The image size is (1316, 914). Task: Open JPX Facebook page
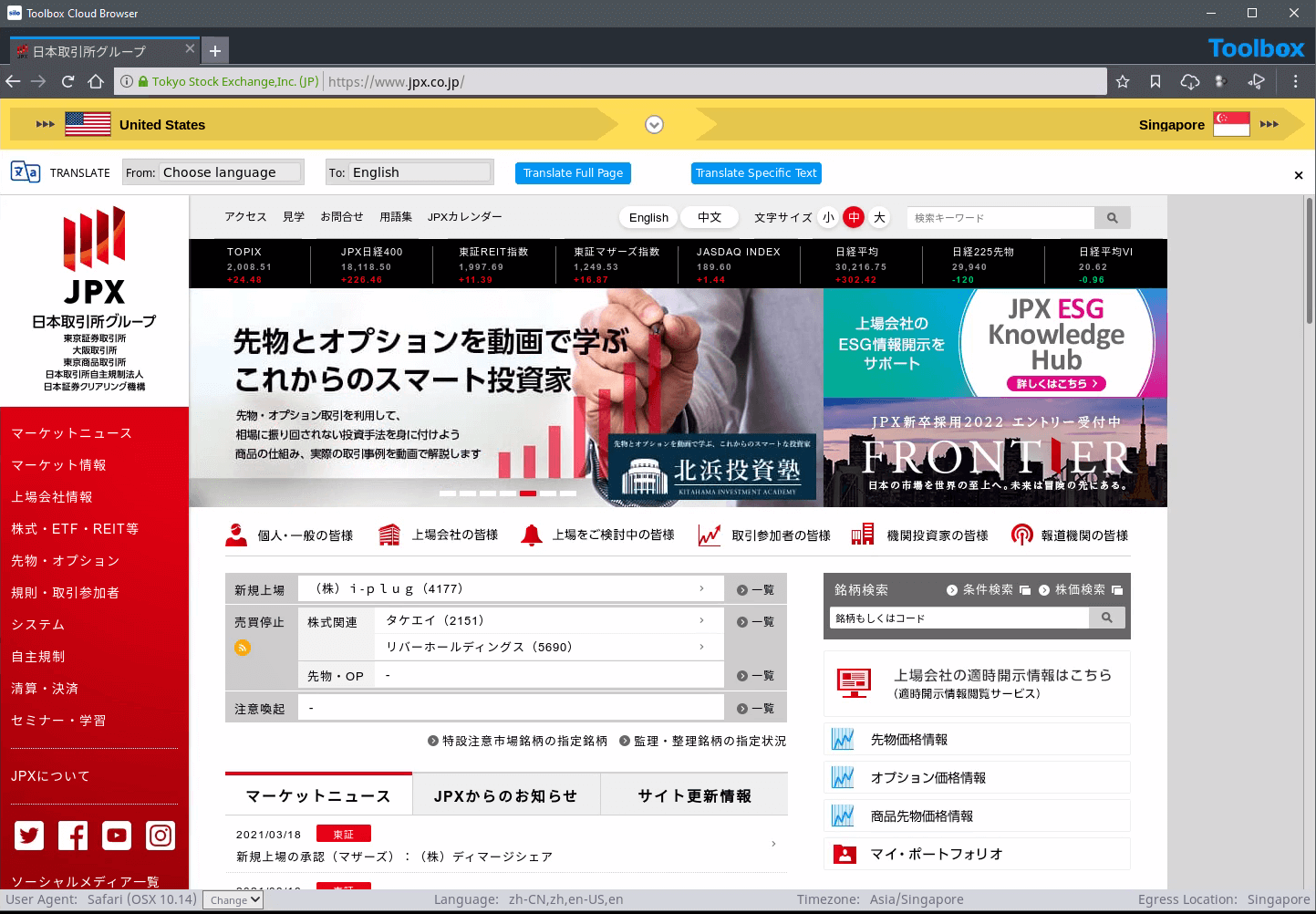(x=73, y=836)
